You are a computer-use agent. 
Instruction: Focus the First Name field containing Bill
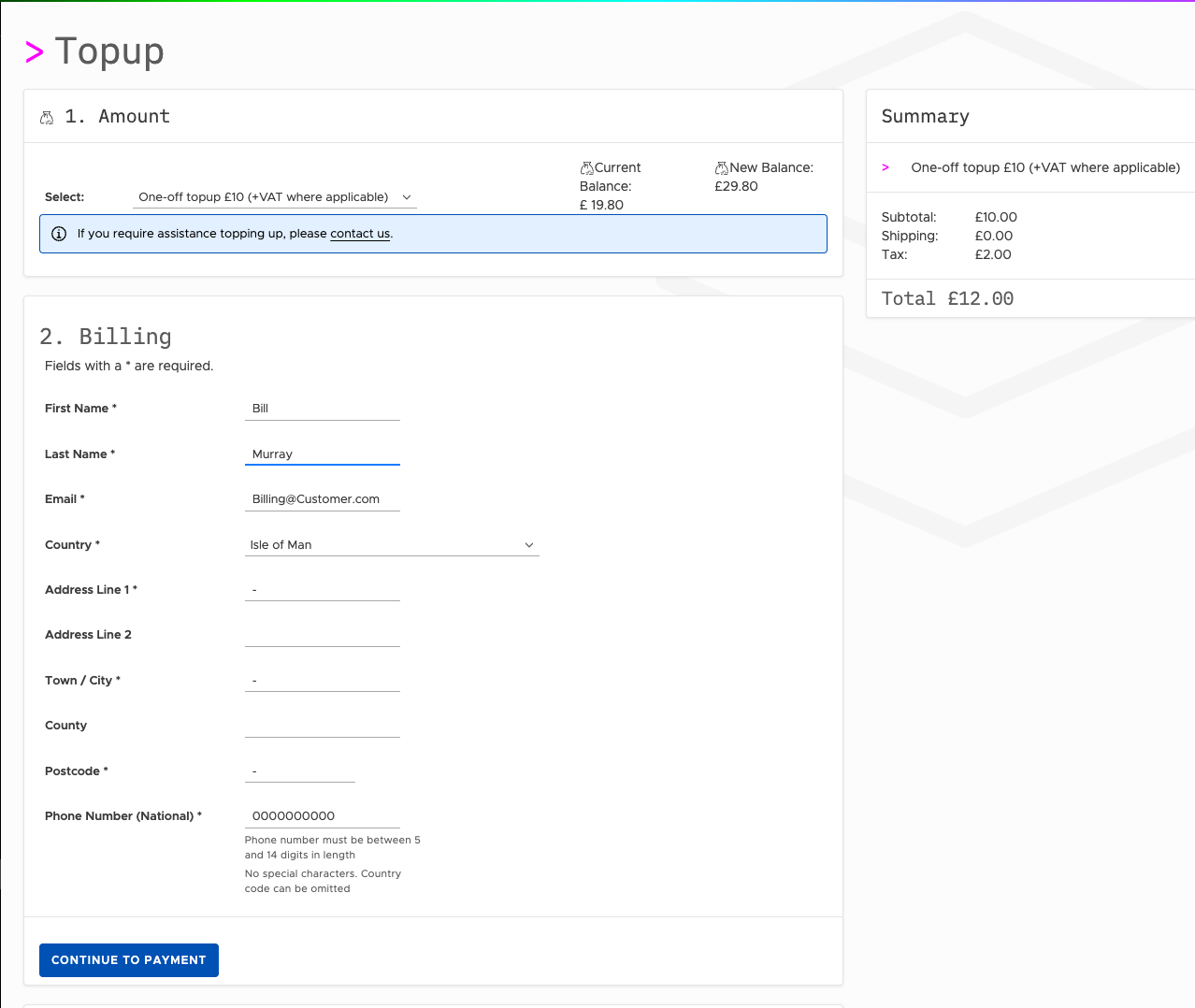coord(322,409)
